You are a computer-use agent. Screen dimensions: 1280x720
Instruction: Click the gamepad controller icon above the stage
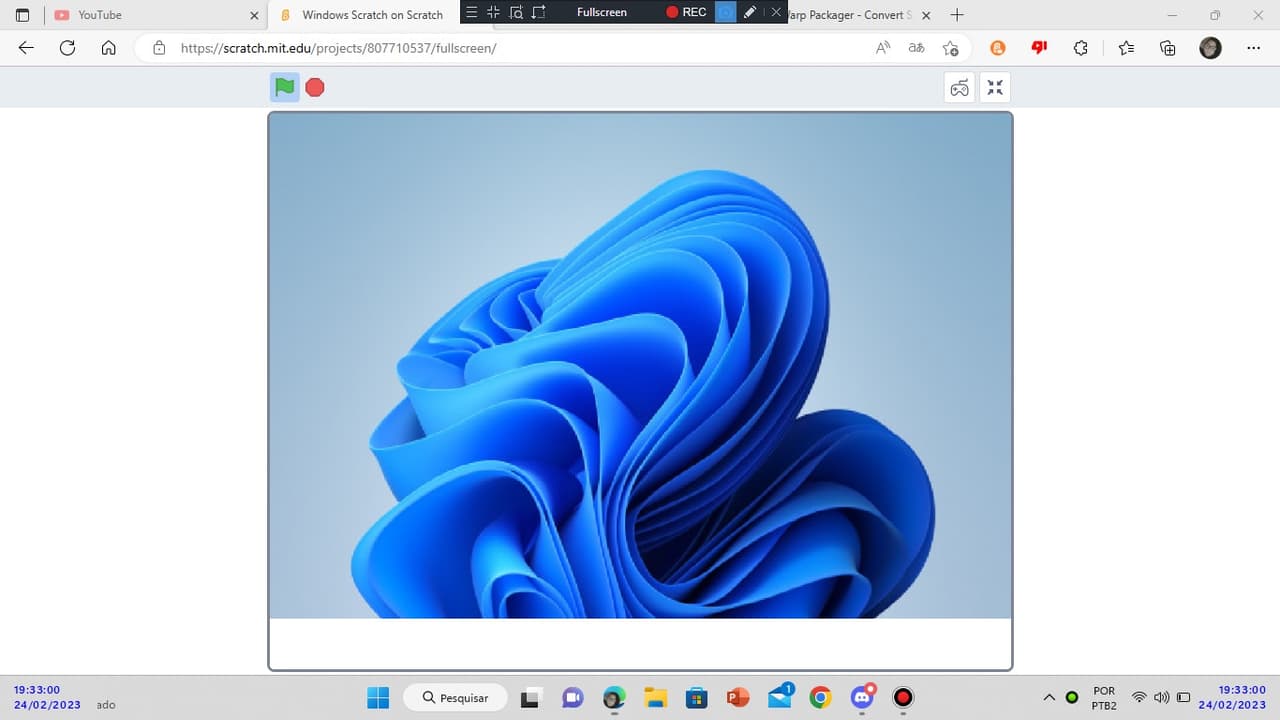(x=959, y=88)
